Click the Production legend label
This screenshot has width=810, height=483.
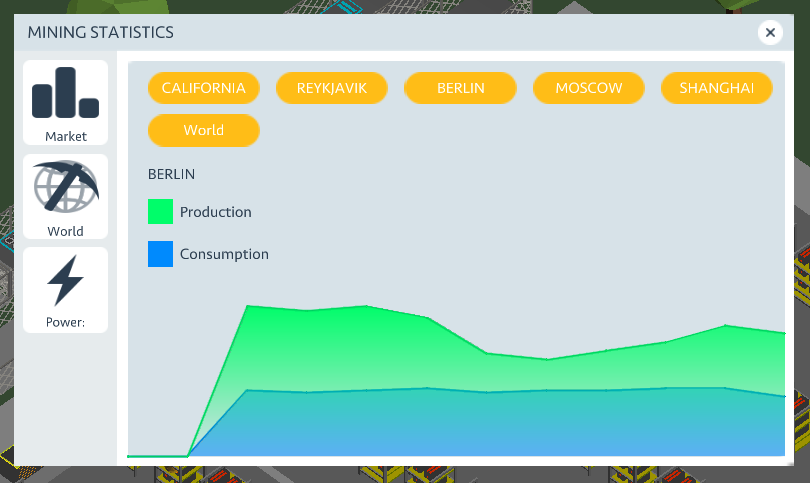(x=215, y=212)
